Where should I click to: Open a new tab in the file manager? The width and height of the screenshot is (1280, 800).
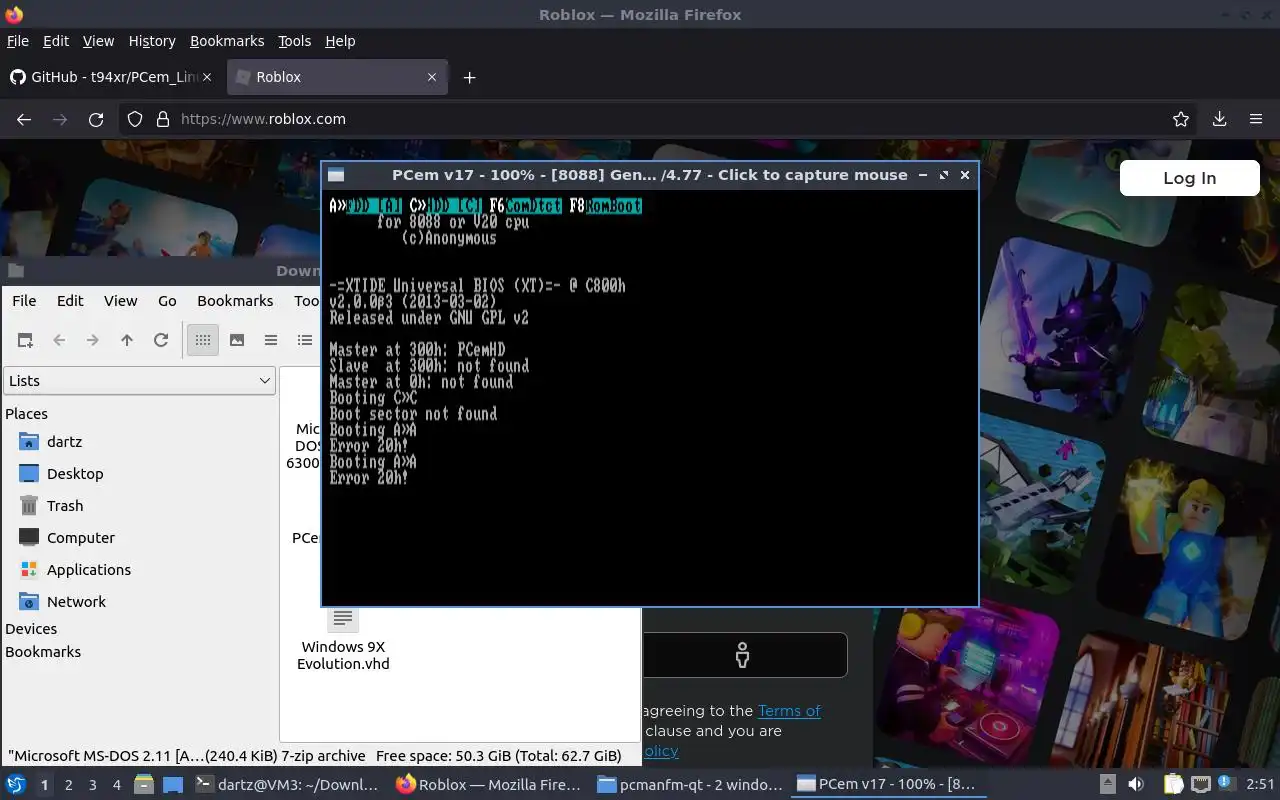[25, 340]
